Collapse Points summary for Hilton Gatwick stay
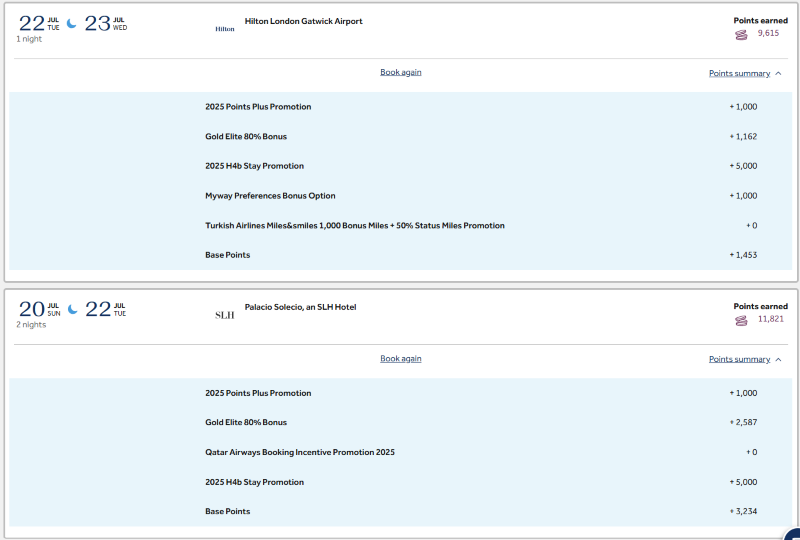This screenshot has height=540, width=800. tap(745, 73)
